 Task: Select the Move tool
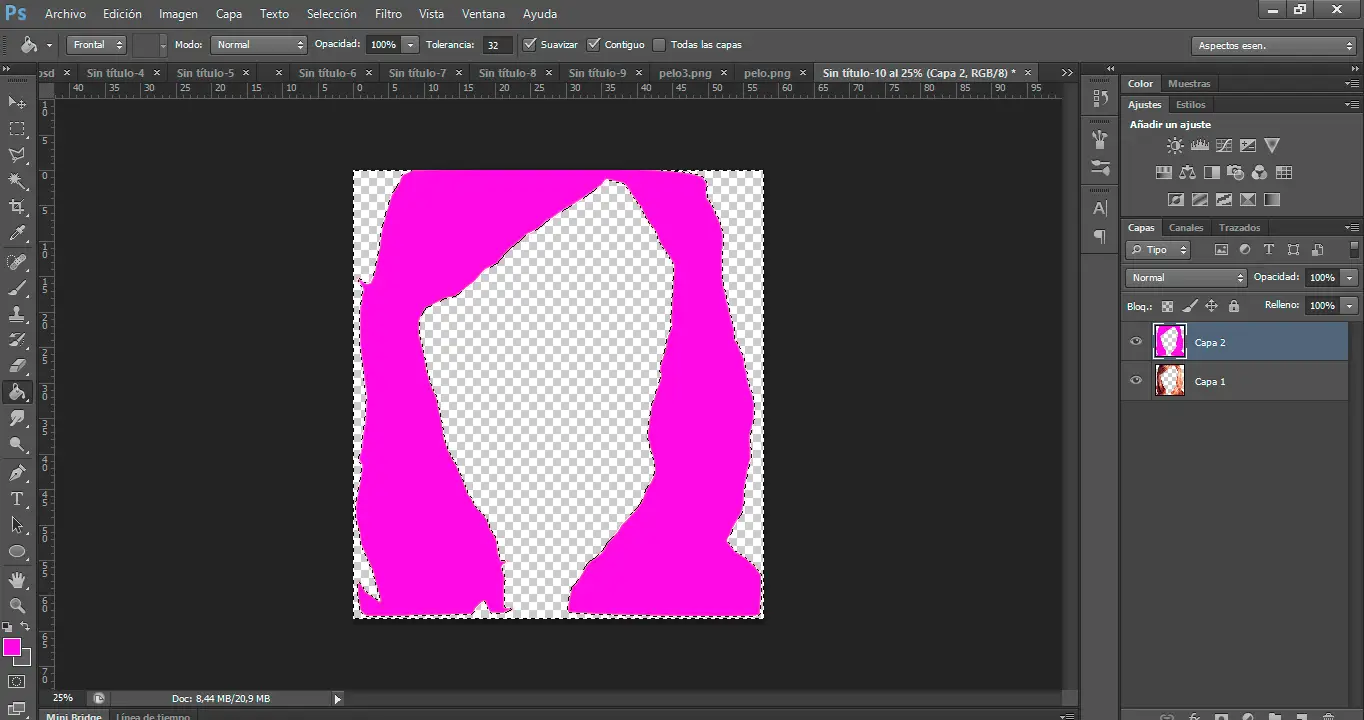[17, 103]
